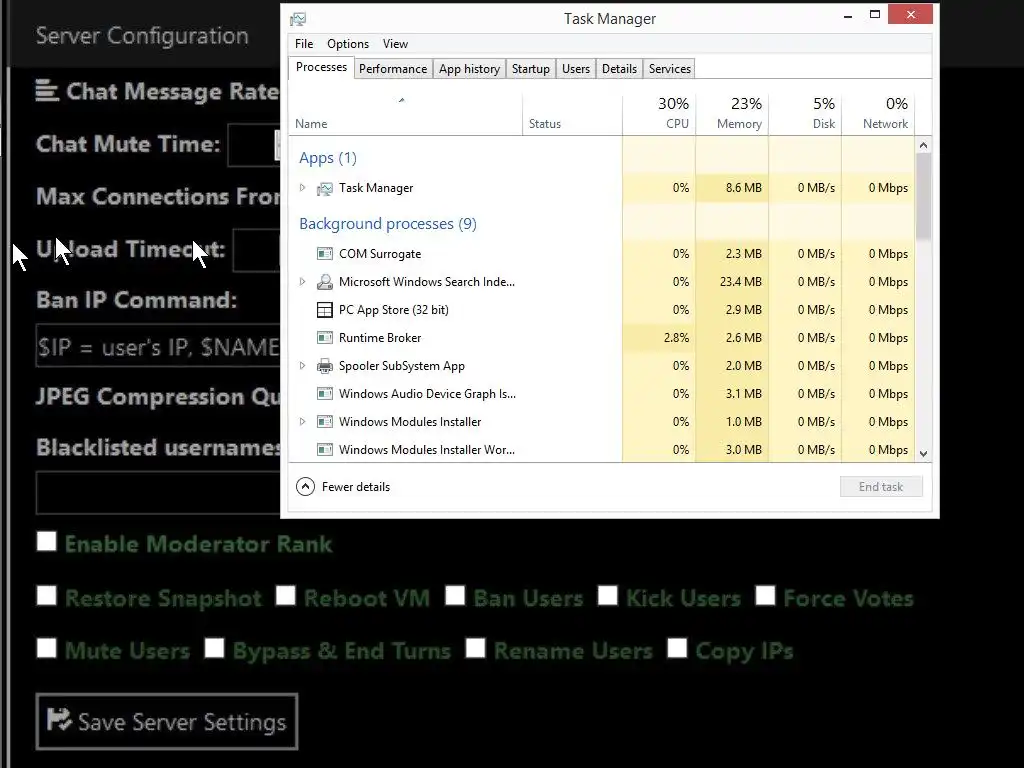Sort by the Disk column header
Image resolution: width=1024 pixels, height=768 pixels.
pos(805,114)
